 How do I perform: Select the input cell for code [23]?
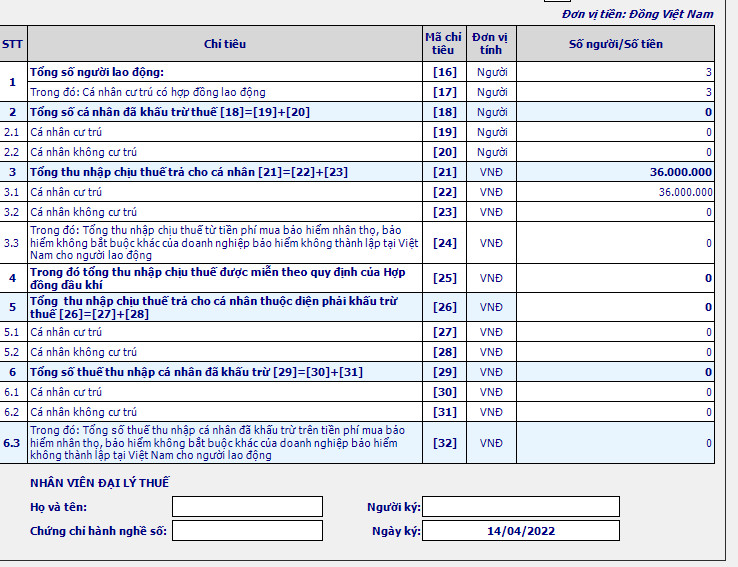615,212
